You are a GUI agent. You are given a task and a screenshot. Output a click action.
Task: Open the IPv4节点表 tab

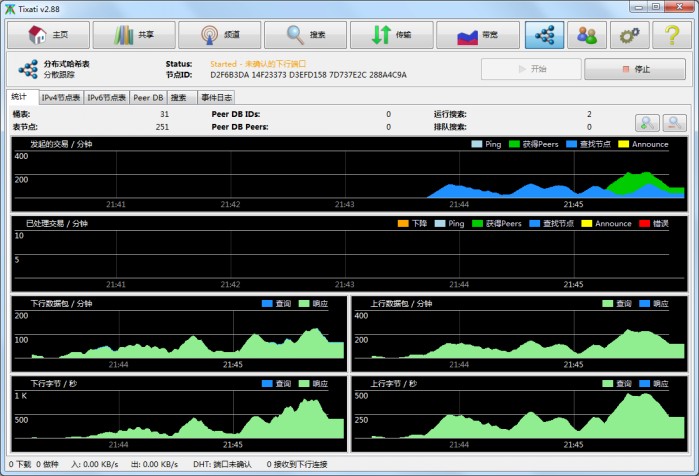coord(61,98)
